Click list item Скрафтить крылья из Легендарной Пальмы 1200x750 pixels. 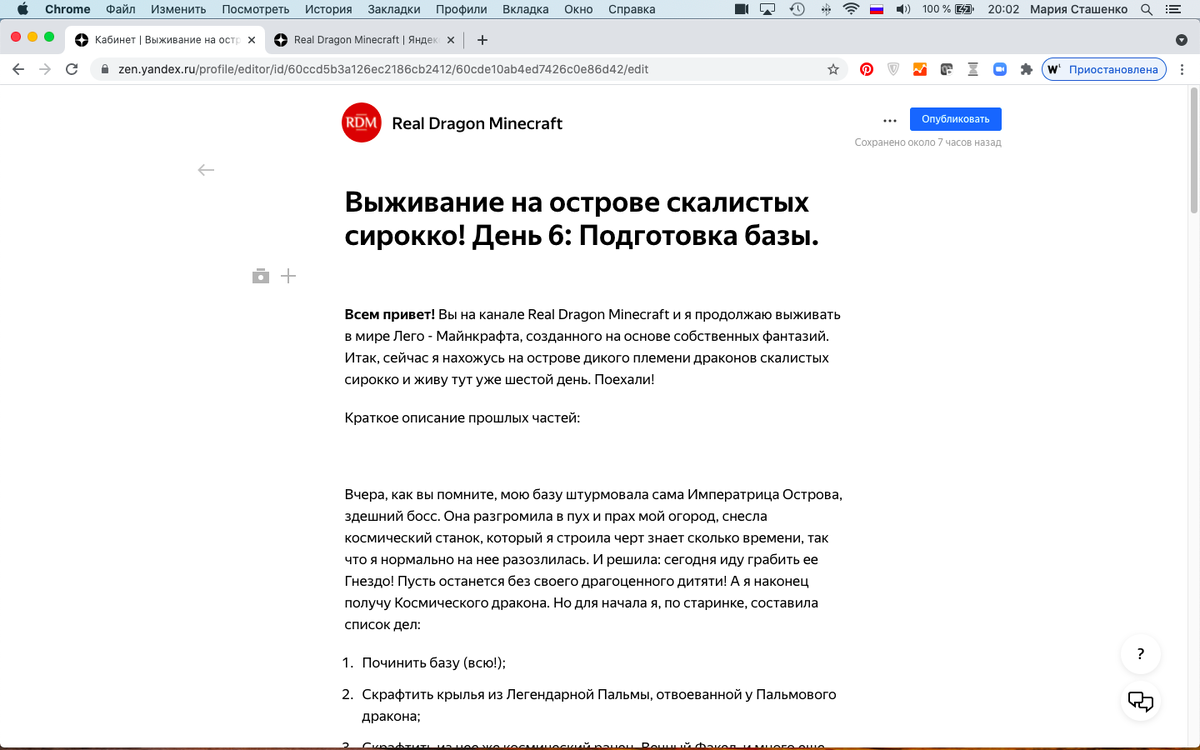click(598, 705)
